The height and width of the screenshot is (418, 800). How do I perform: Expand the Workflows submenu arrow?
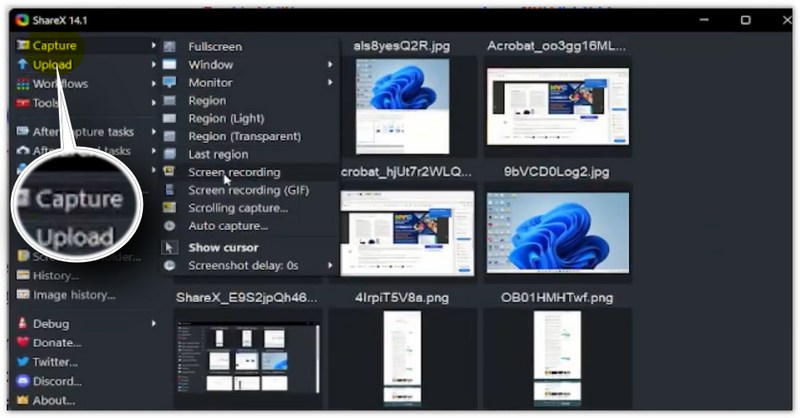pyautogui.click(x=154, y=83)
